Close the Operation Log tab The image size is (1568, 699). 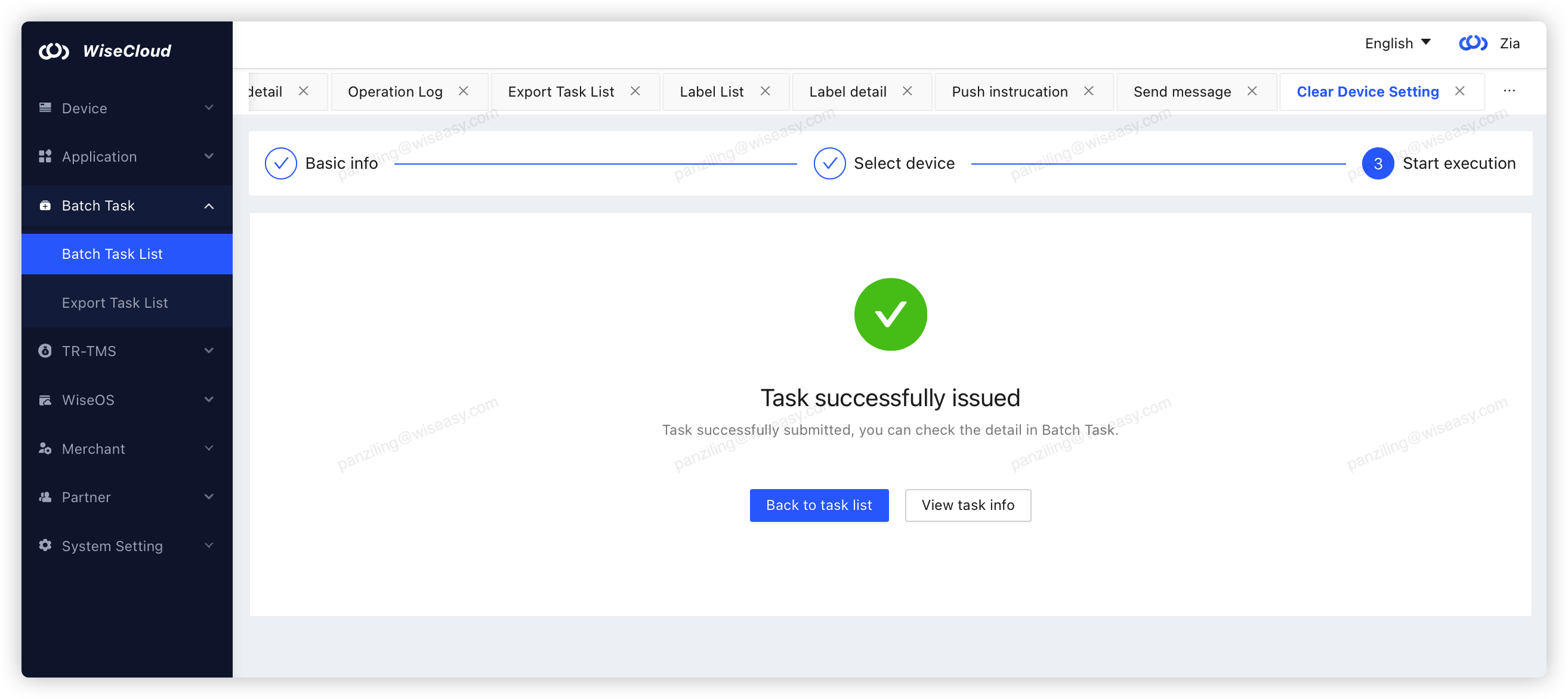463,91
